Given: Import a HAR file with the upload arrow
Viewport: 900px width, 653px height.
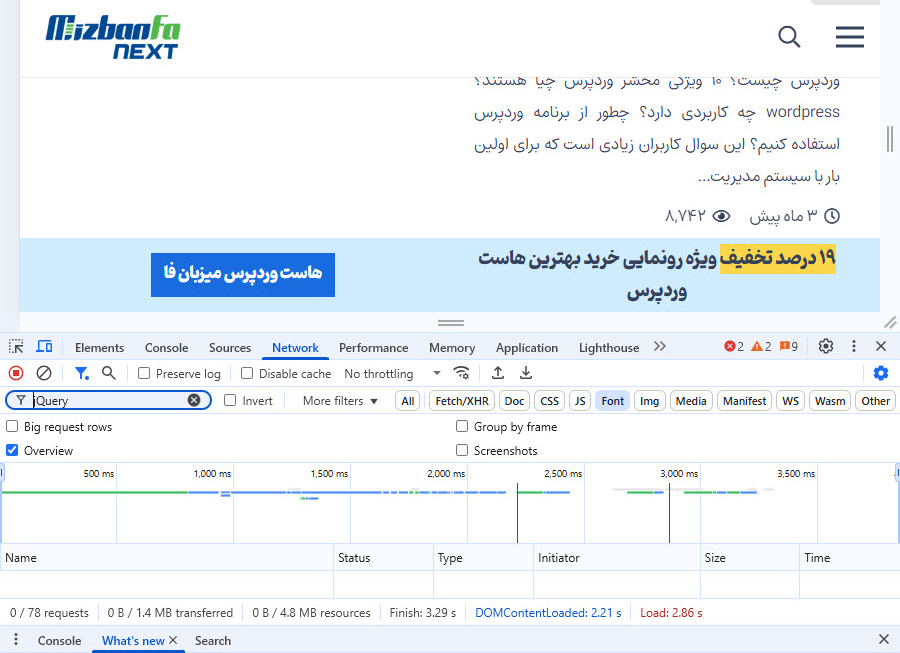Looking at the screenshot, I should coord(498,374).
